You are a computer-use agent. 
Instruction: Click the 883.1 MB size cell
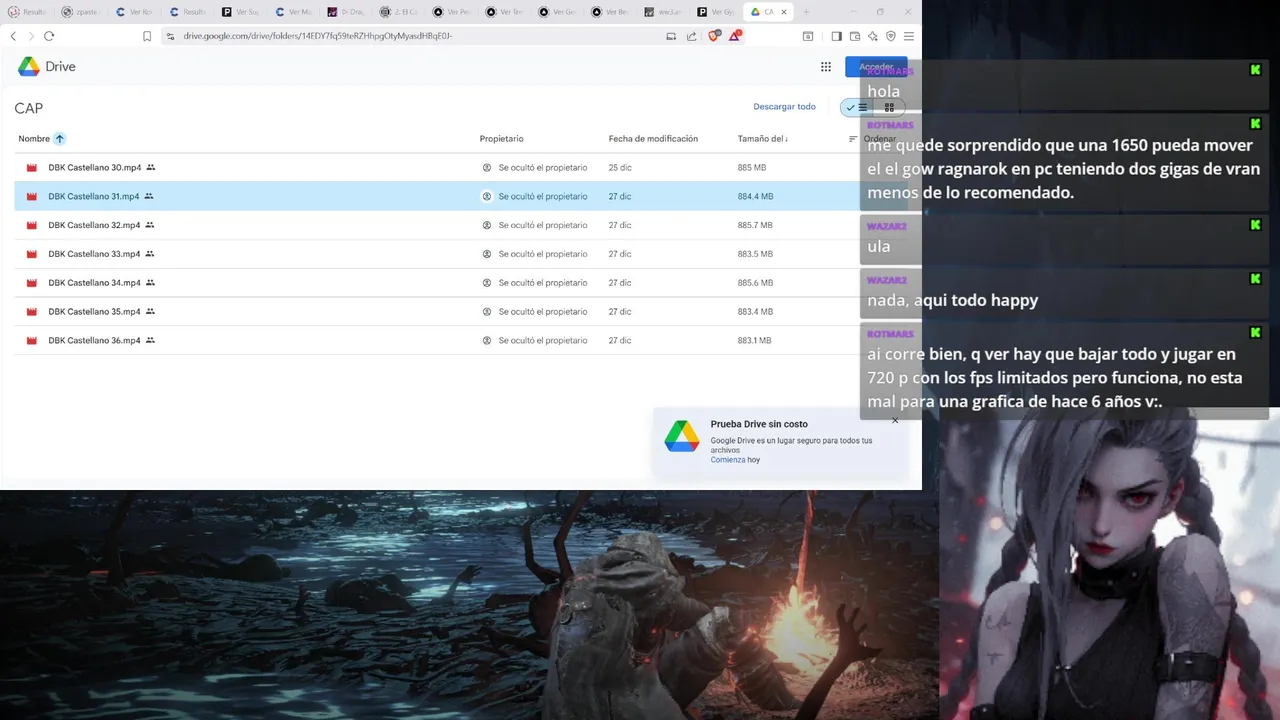point(754,340)
